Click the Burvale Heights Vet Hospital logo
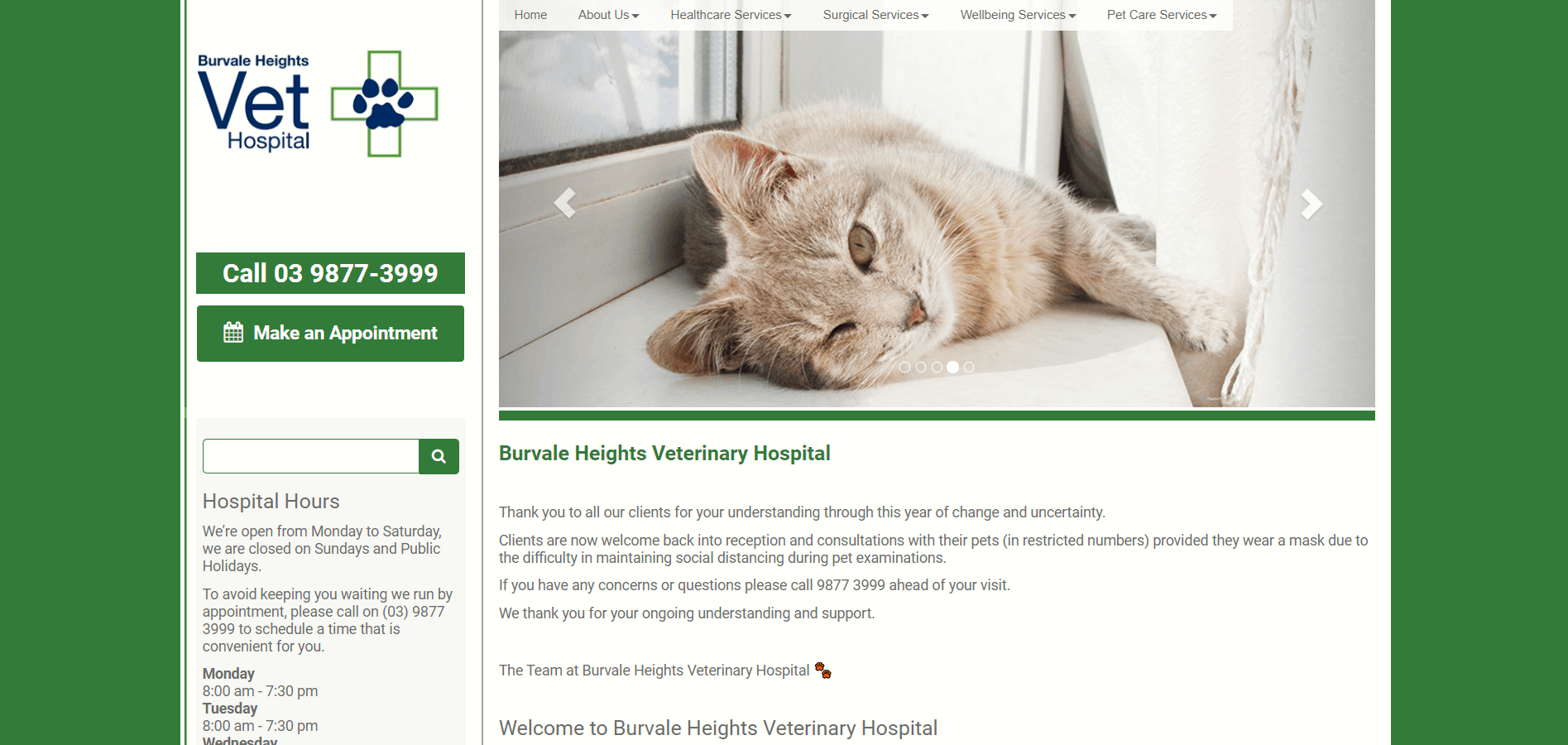This screenshot has height=745, width=1568. coord(319,104)
